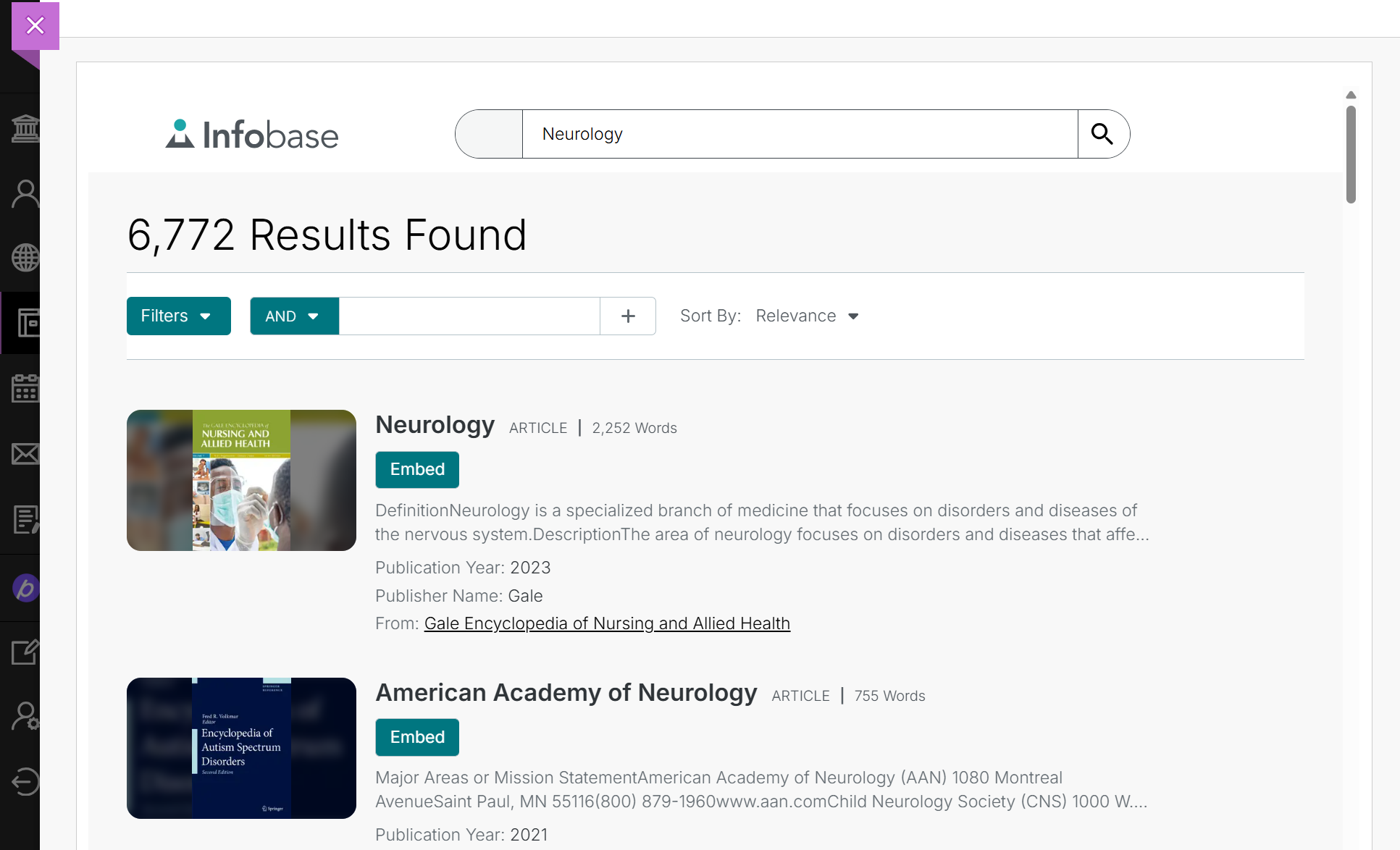Open the institution building icon in sidebar

(25, 129)
